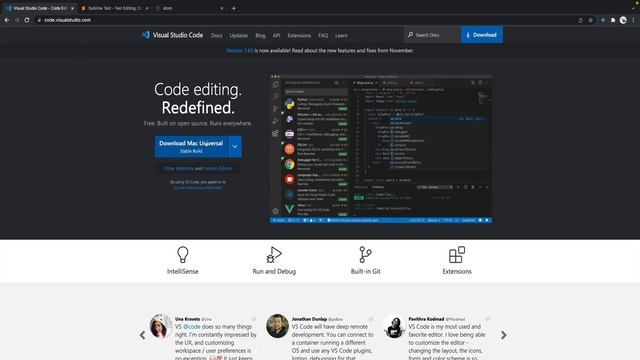Click the Built-in Git branch icon
Image resolution: width=640 pixels, height=360 pixels.
[x=365, y=254]
